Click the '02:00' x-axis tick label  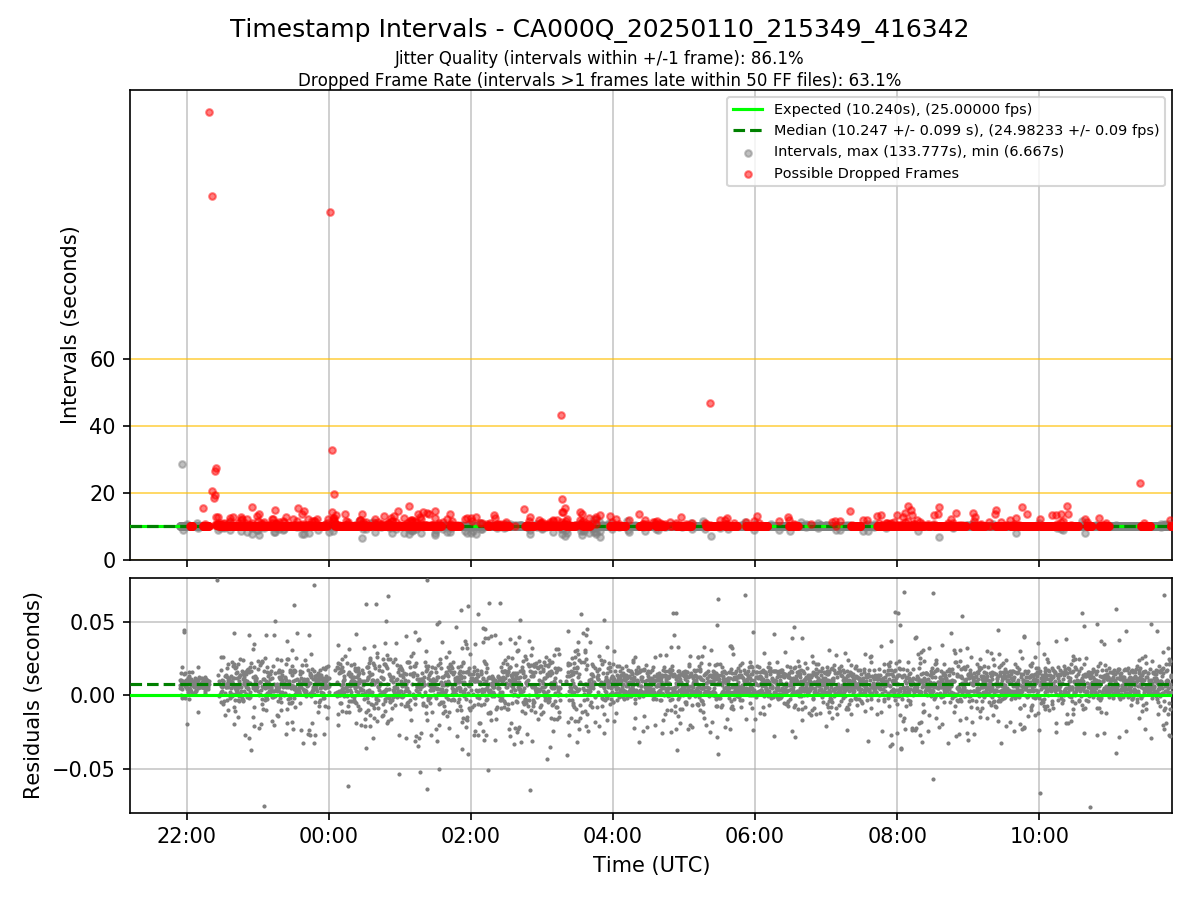tap(471, 833)
